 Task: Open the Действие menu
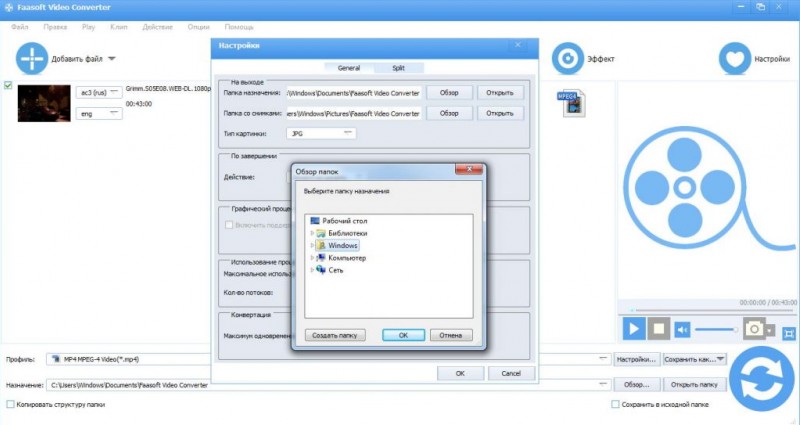[157, 27]
